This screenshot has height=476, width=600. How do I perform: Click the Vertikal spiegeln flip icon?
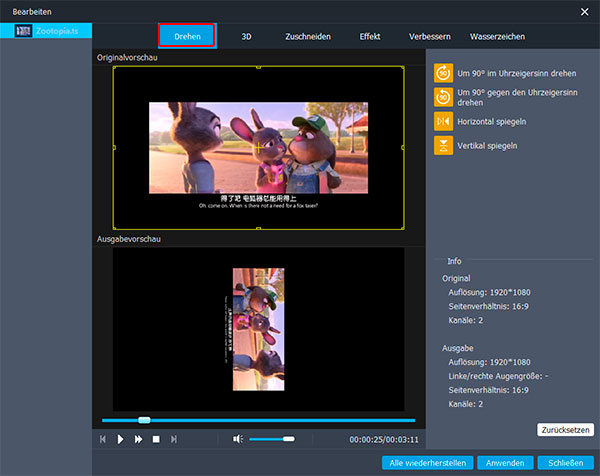coord(443,145)
